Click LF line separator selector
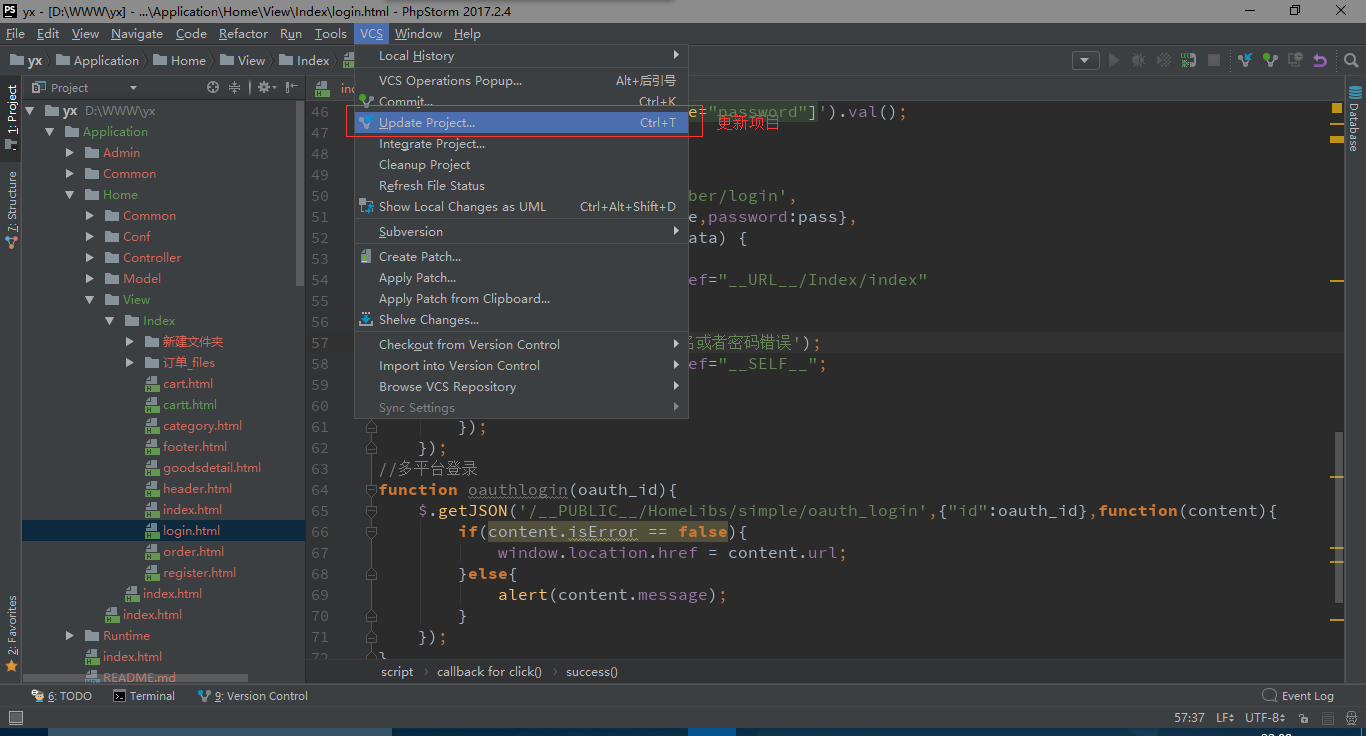Viewport: 1366px width, 736px height. click(x=1225, y=718)
